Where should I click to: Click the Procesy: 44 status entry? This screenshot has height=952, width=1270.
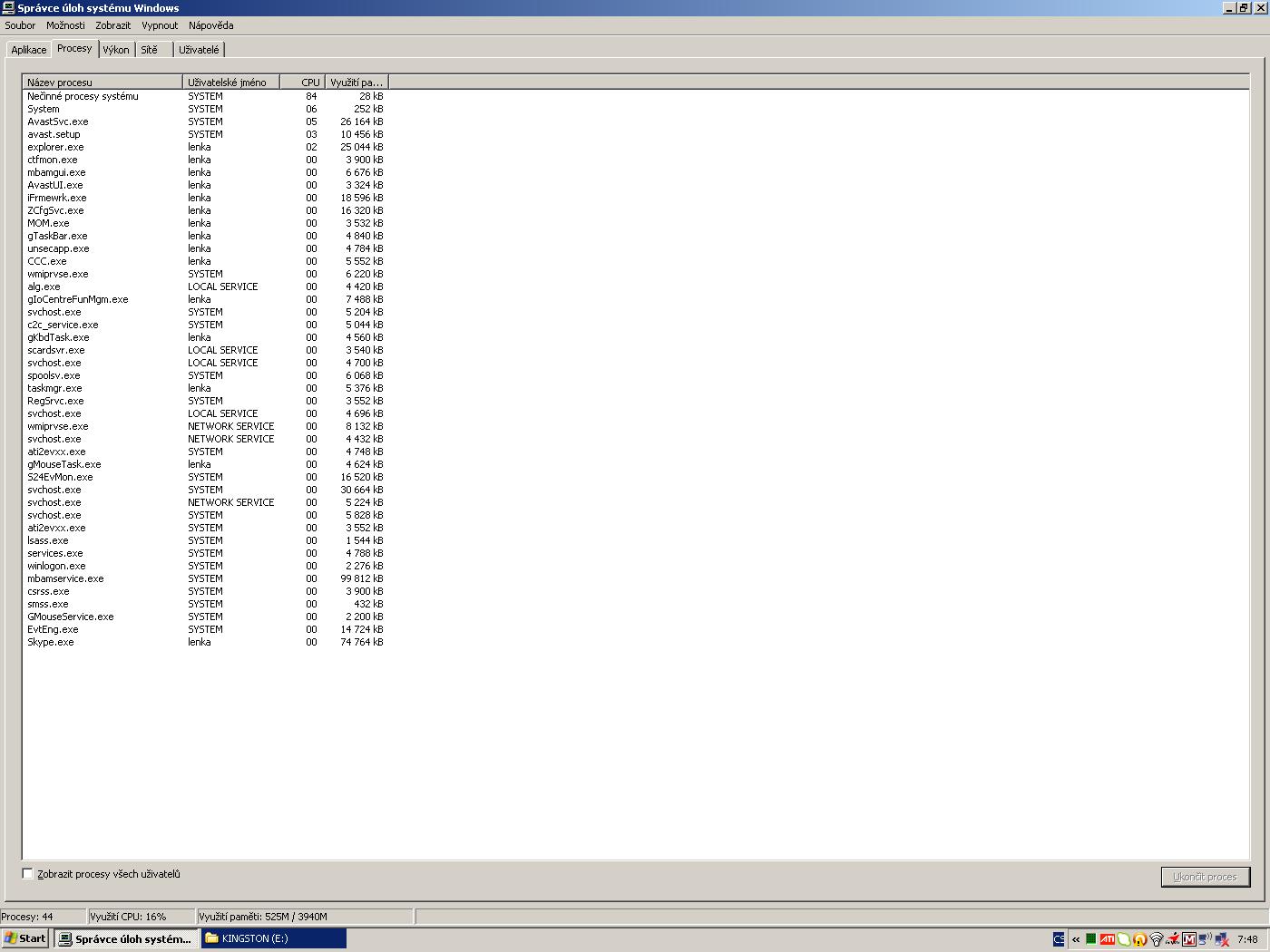43,917
